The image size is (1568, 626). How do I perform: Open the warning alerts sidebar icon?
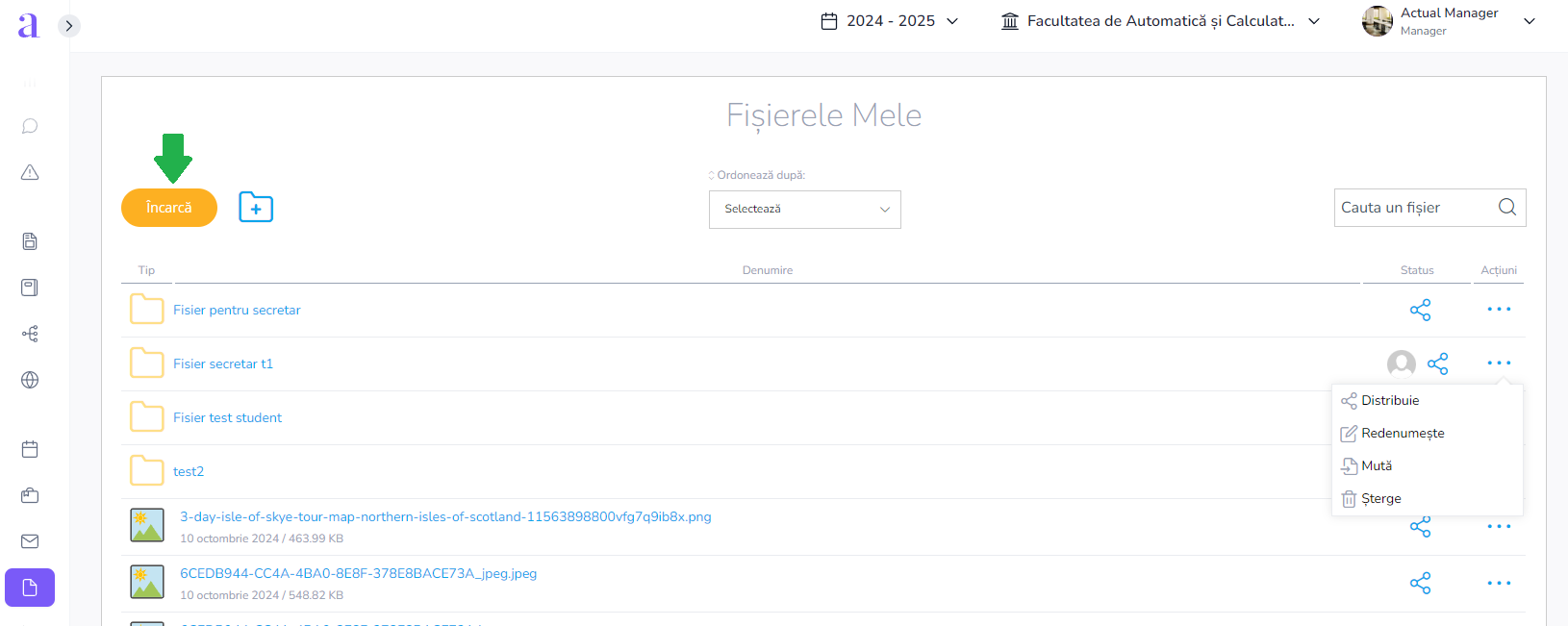[30, 173]
